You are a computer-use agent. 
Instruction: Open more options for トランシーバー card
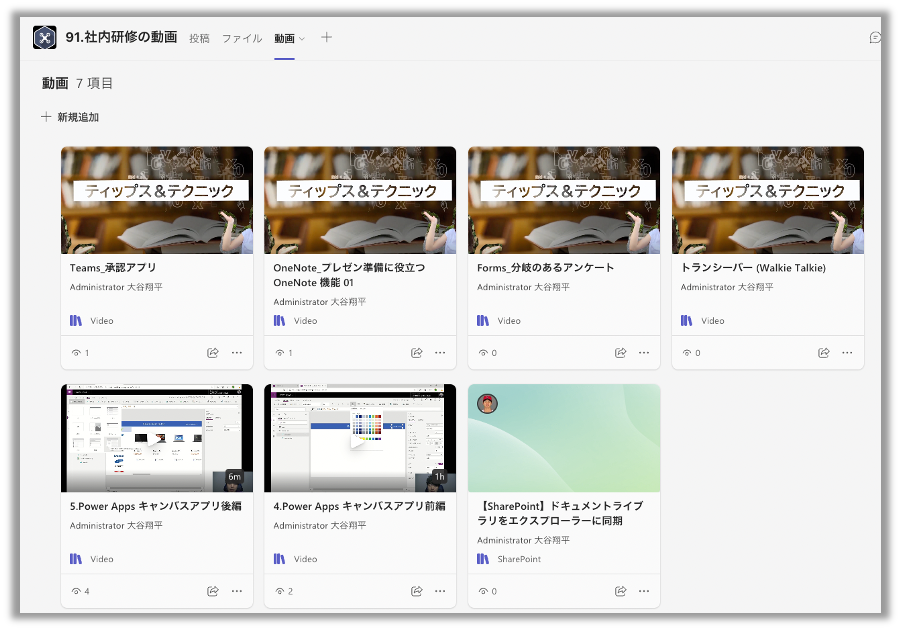pyautogui.click(x=847, y=353)
